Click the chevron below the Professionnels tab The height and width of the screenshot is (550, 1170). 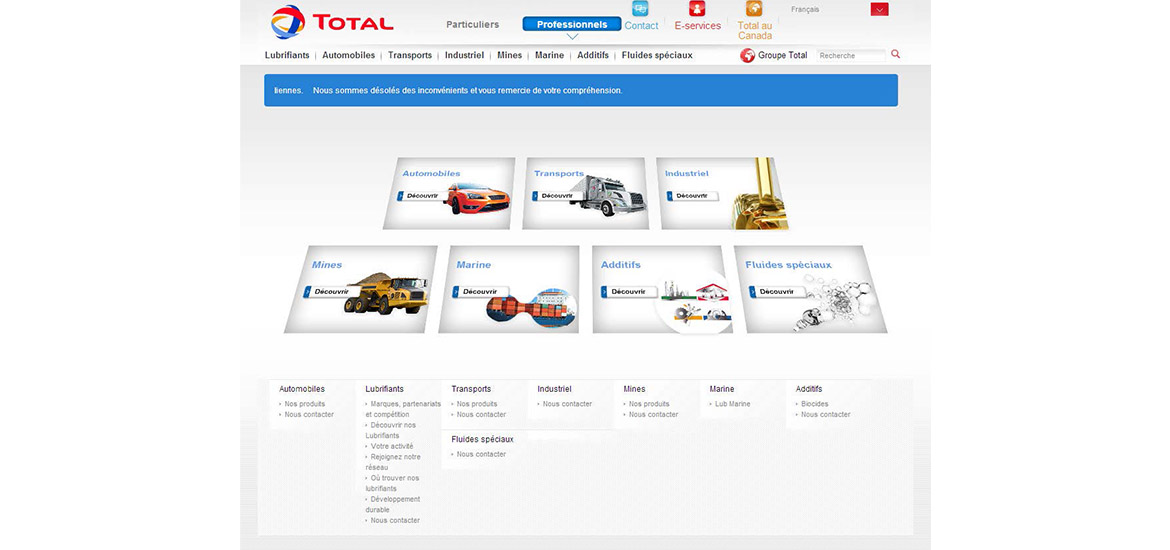pos(572,37)
